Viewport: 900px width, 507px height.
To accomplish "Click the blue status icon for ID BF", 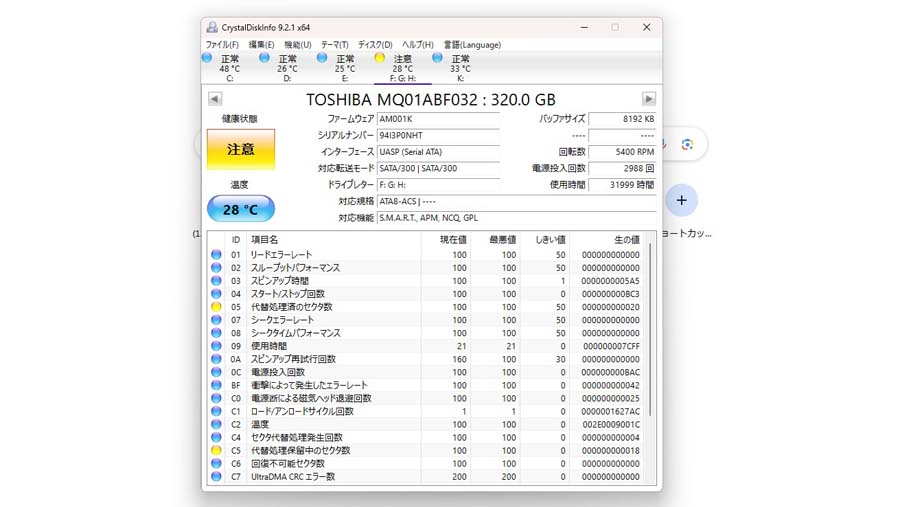I will (x=216, y=385).
